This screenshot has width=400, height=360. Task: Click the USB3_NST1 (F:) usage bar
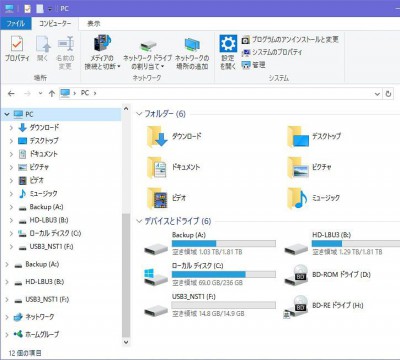tap(224, 305)
